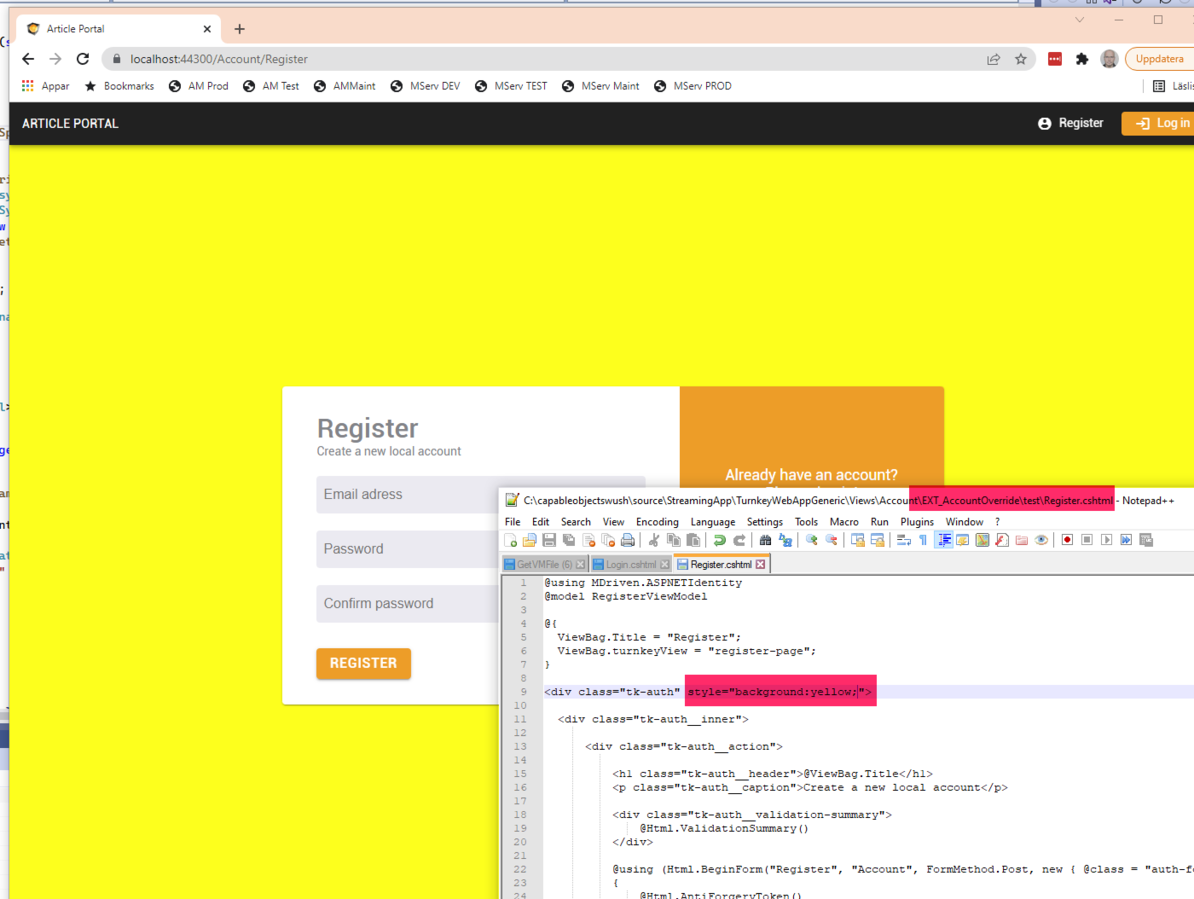Click the Save recorded macro icon
Image resolution: width=1194 pixels, height=899 pixels.
click(1146, 540)
